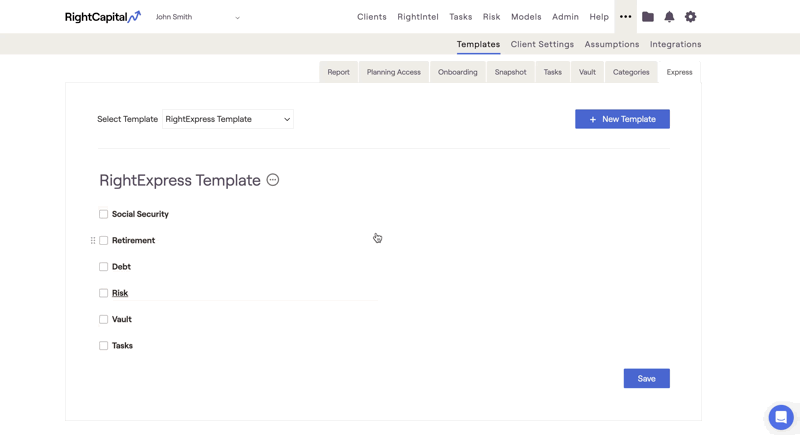The height and width of the screenshot is (435, 800).
Task: Click the Tasks module label
Action: (x=122, y=346)
